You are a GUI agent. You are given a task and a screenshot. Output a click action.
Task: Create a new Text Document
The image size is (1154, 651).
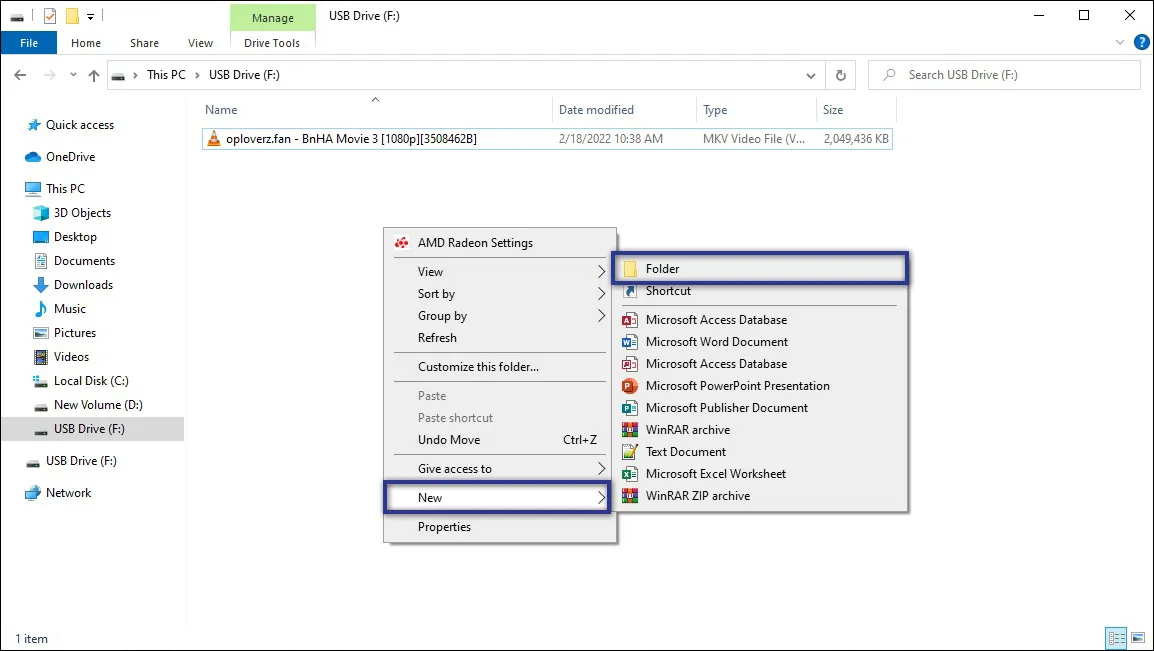[685, 451]
